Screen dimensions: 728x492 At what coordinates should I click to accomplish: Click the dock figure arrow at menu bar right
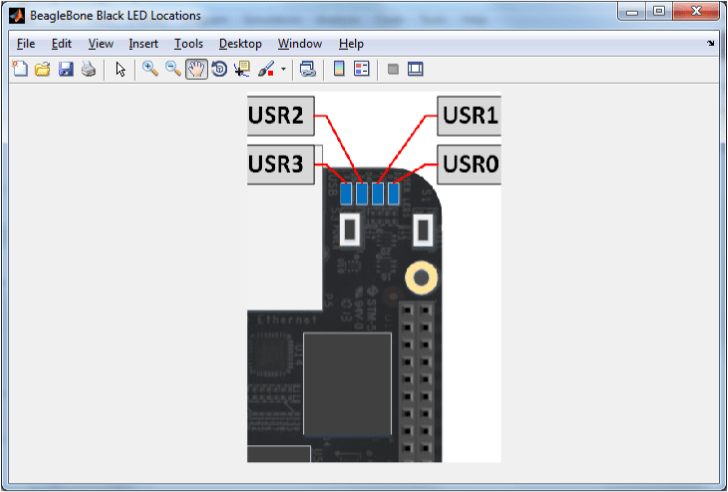click(x=710, y=44)
